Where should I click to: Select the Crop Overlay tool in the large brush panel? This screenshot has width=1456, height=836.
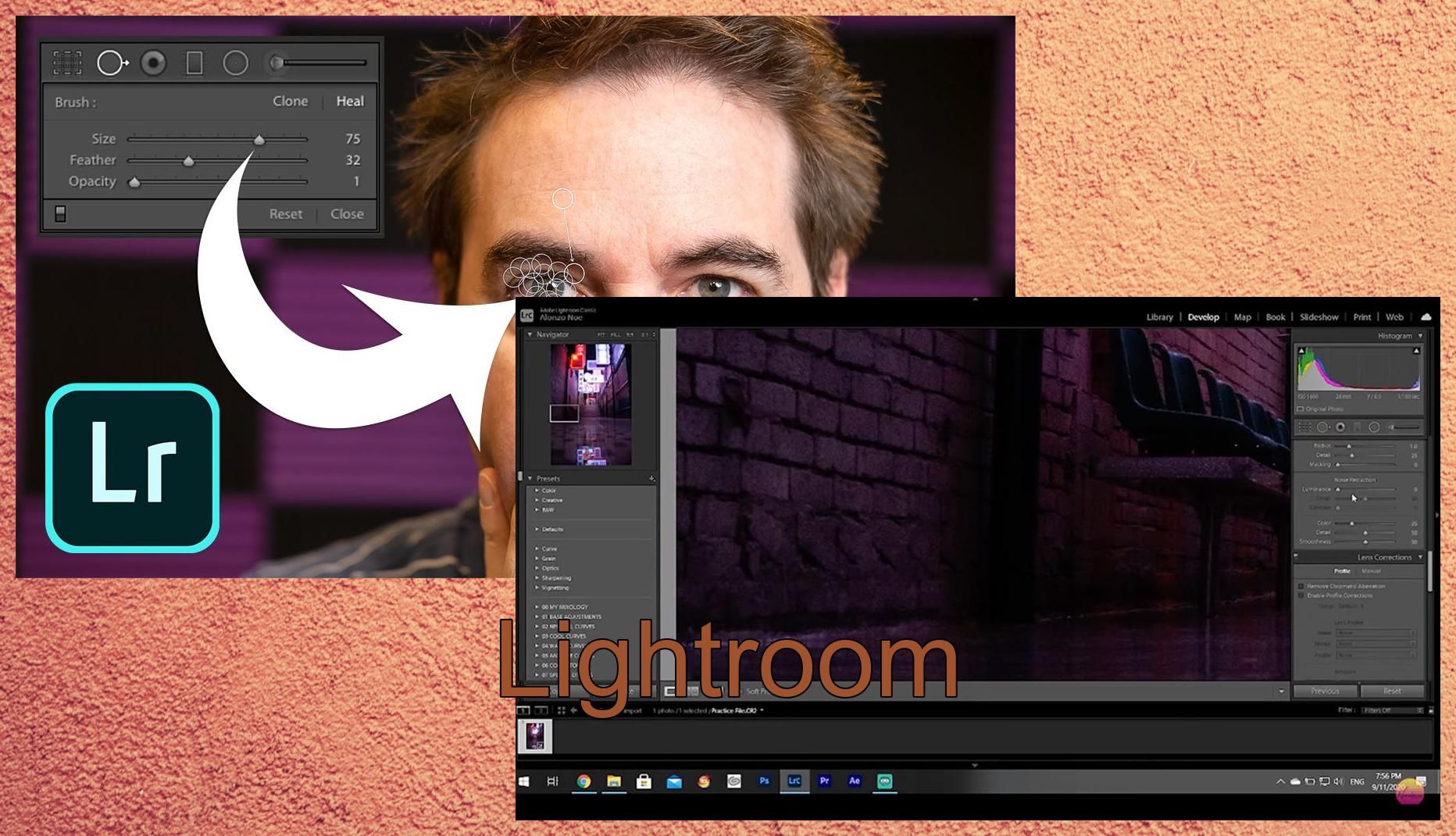pos(67,63)
